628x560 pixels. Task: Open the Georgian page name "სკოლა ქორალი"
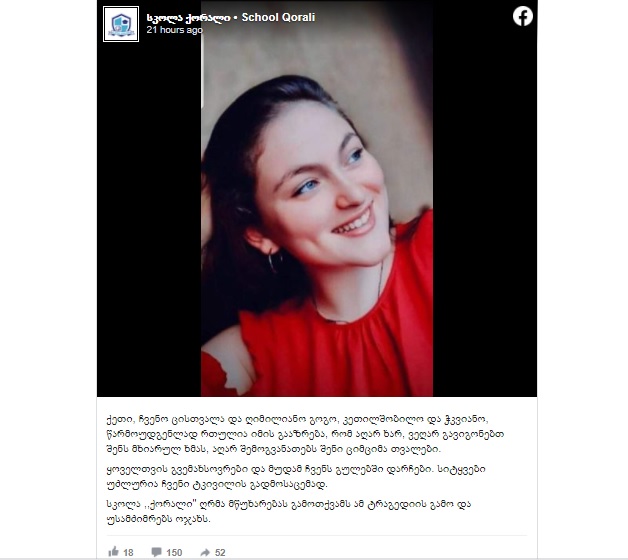[188, 18]
